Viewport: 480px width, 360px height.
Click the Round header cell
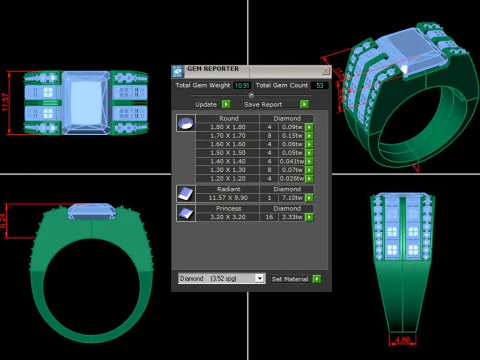click(228, 118)
